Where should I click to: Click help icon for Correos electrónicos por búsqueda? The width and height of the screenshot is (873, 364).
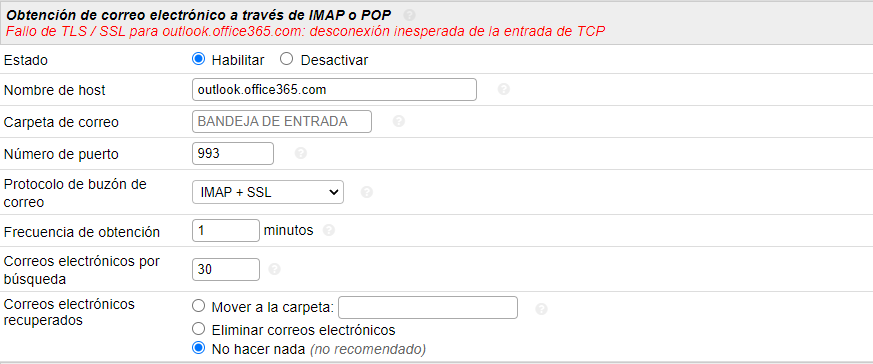(x=274, y=269)
